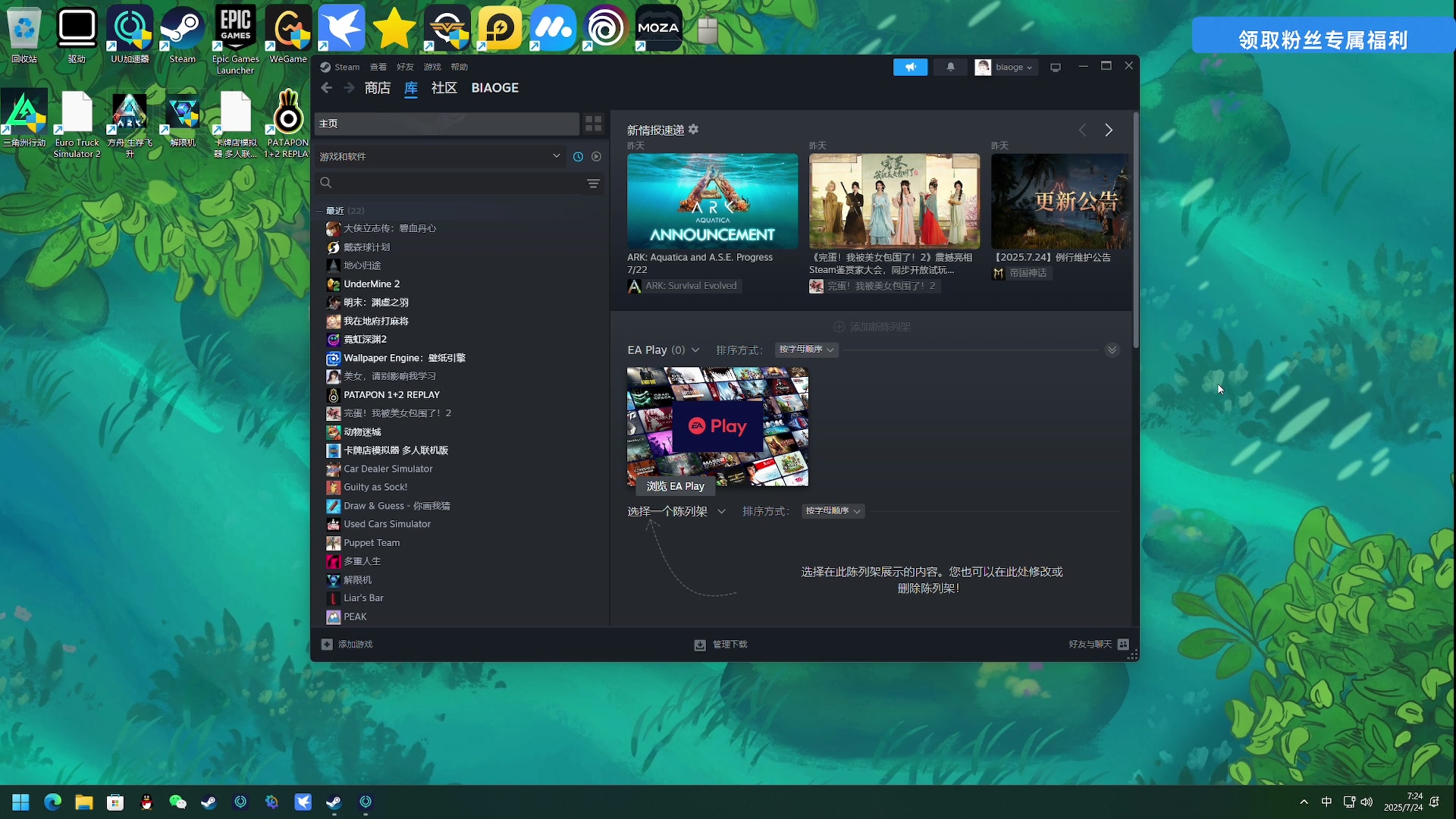Open the 查看 menu
This screenshot has width=1456, height=819.
[378, 67]
